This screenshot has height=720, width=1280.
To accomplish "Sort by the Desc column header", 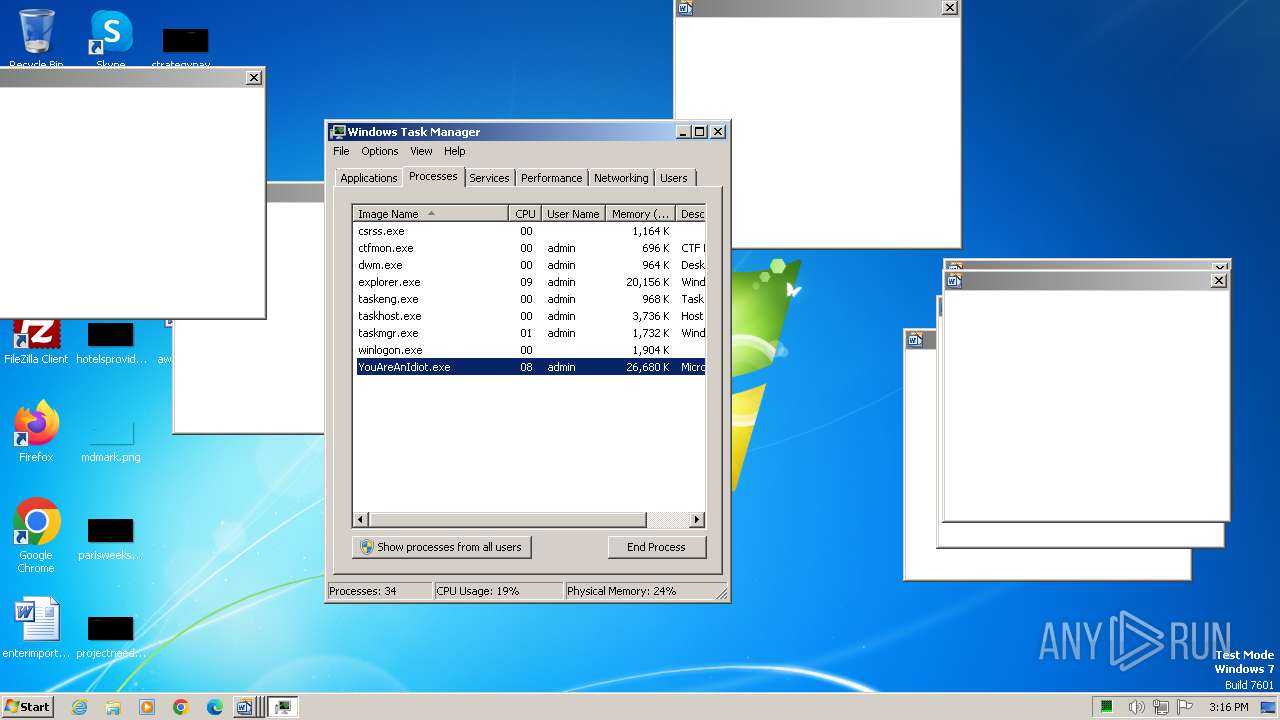I will pos(691,214).
